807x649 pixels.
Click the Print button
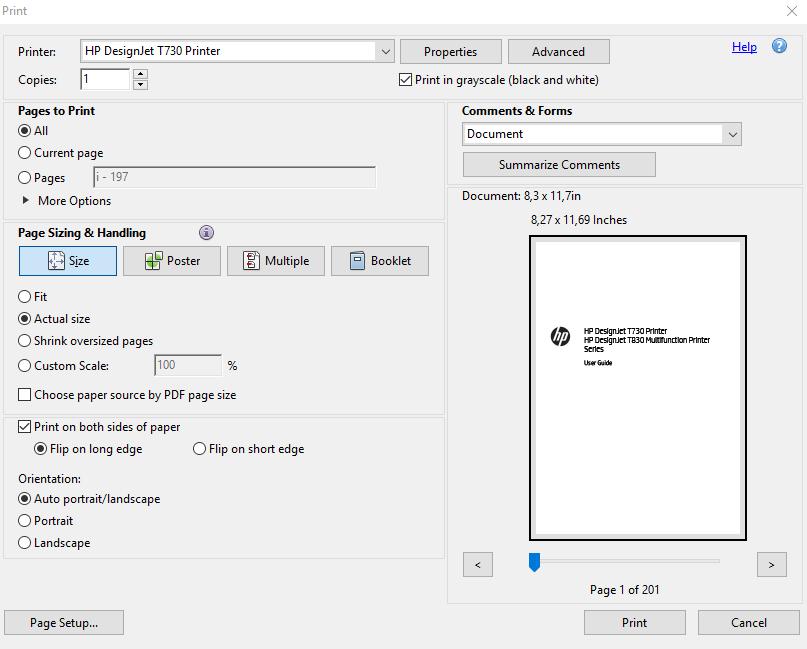635,623
